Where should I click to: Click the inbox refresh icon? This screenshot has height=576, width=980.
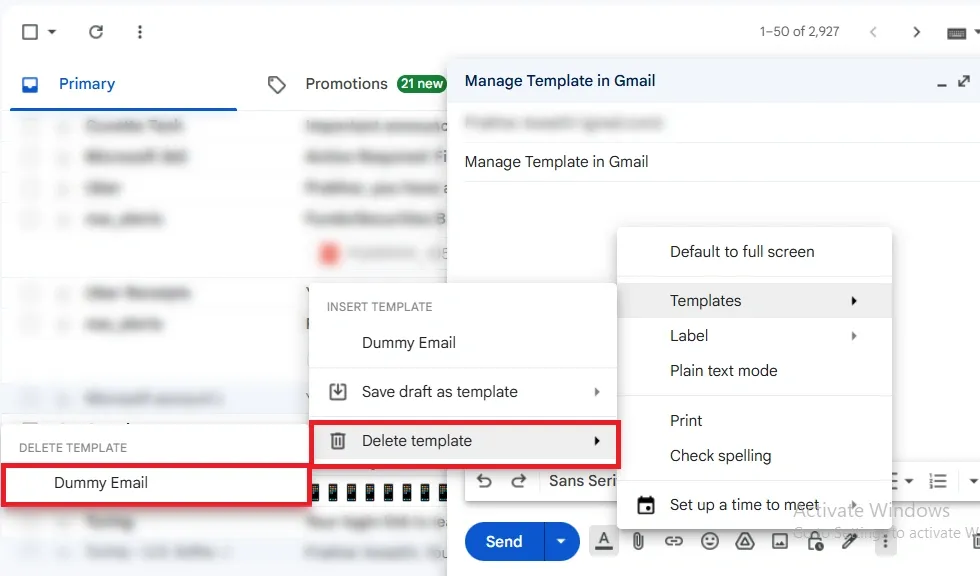point(96,32)
